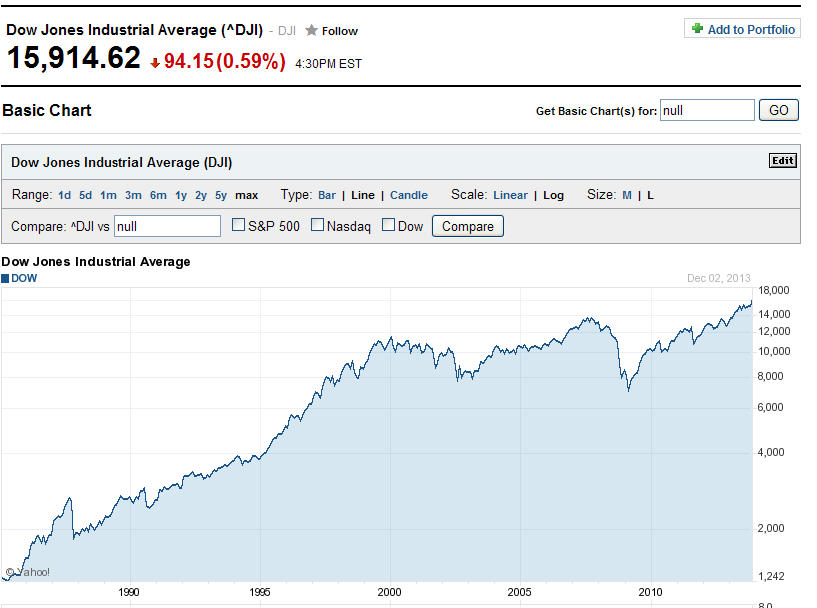Set chart range to 5d
The width and height of the screenshot is (817, 608).
85,195
